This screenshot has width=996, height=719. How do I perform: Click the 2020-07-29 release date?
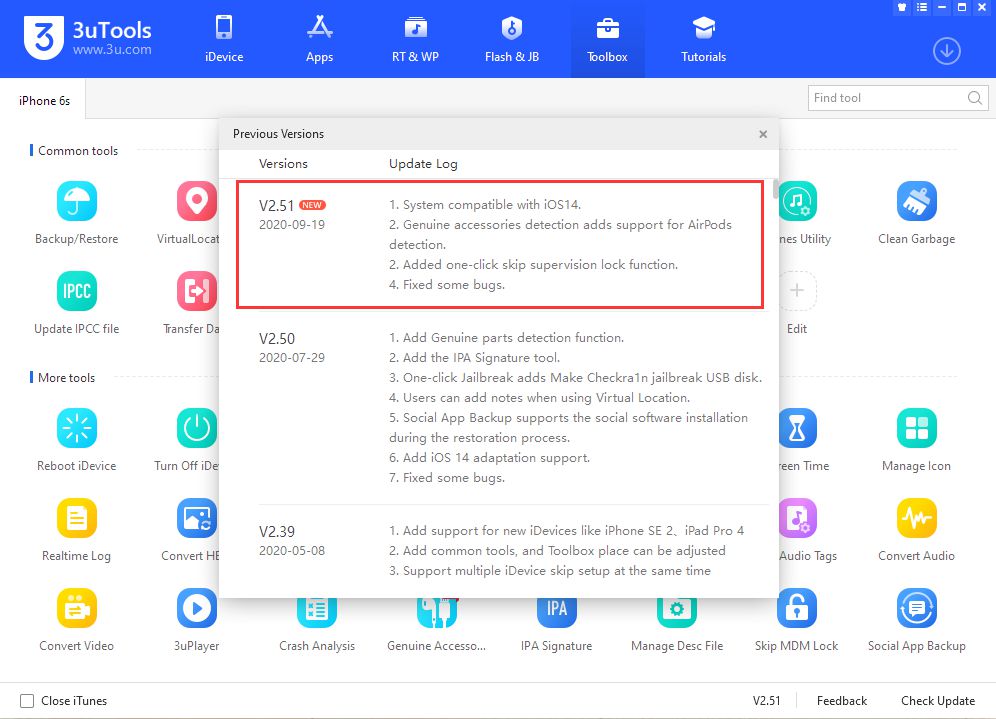click(292, 358)
